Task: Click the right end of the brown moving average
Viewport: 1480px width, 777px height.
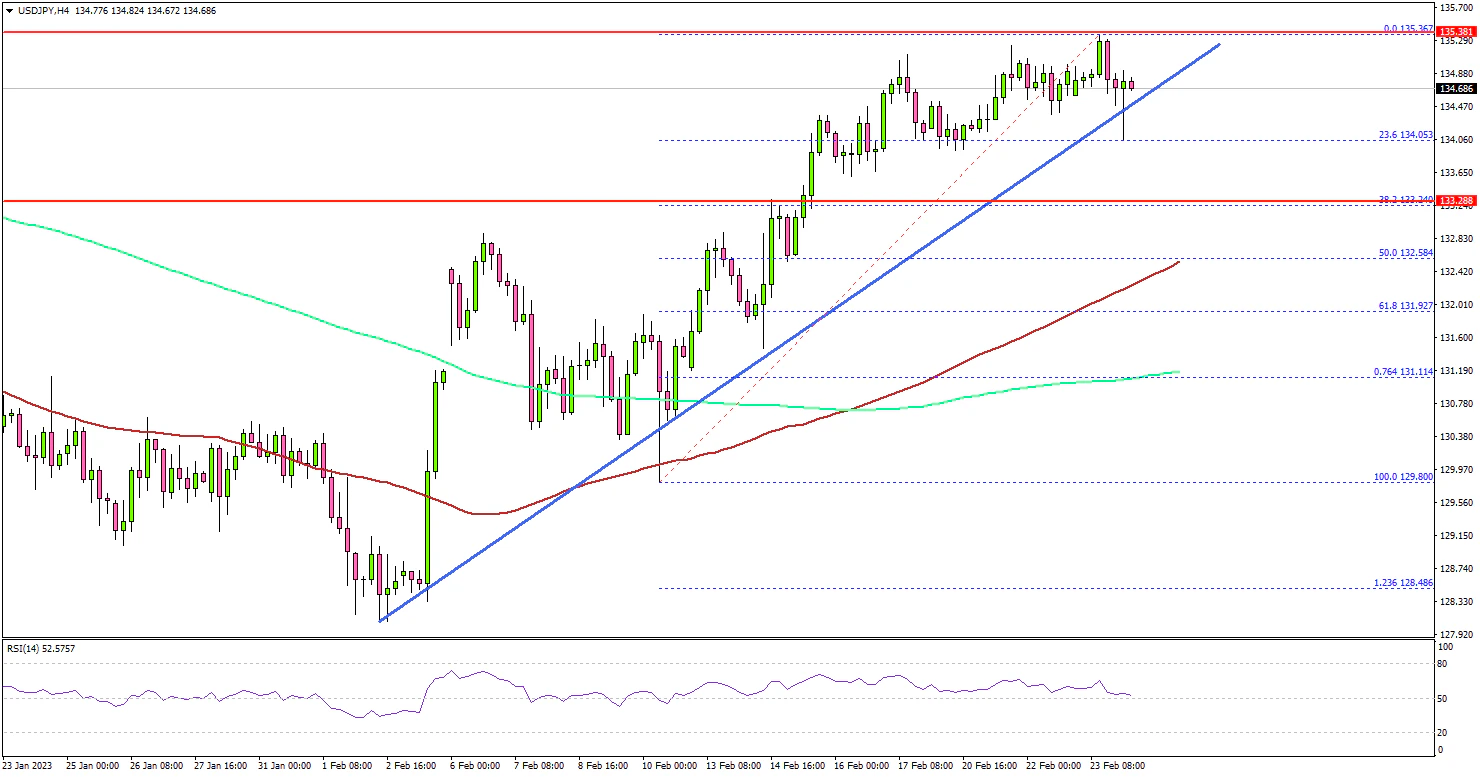Action: [1178, 262]
